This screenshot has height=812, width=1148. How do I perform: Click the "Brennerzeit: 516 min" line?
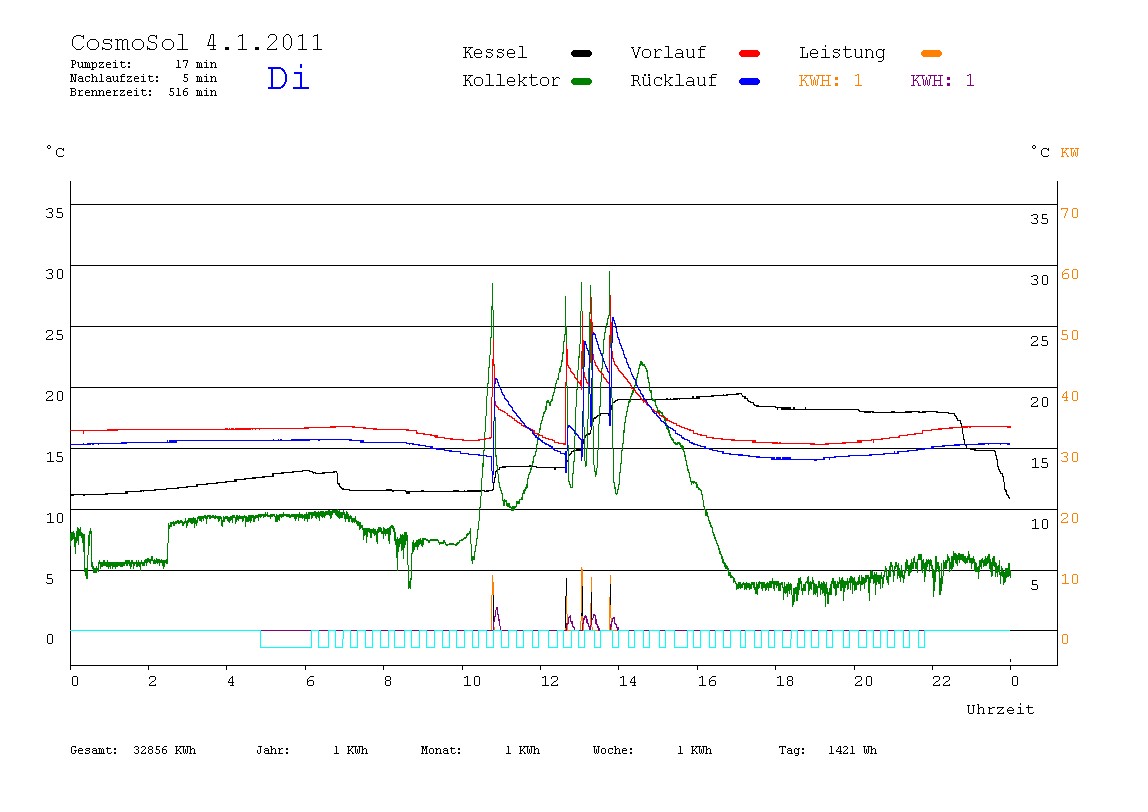(144, 92)
